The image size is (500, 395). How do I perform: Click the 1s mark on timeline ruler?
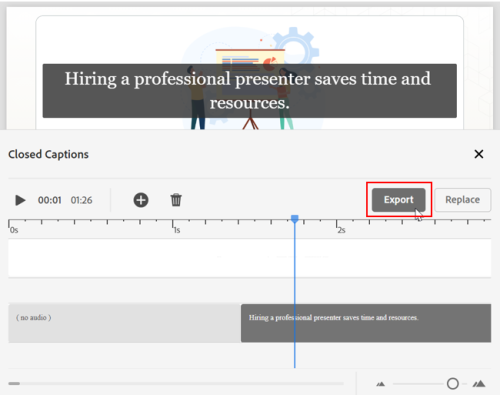tap(177, 230)
